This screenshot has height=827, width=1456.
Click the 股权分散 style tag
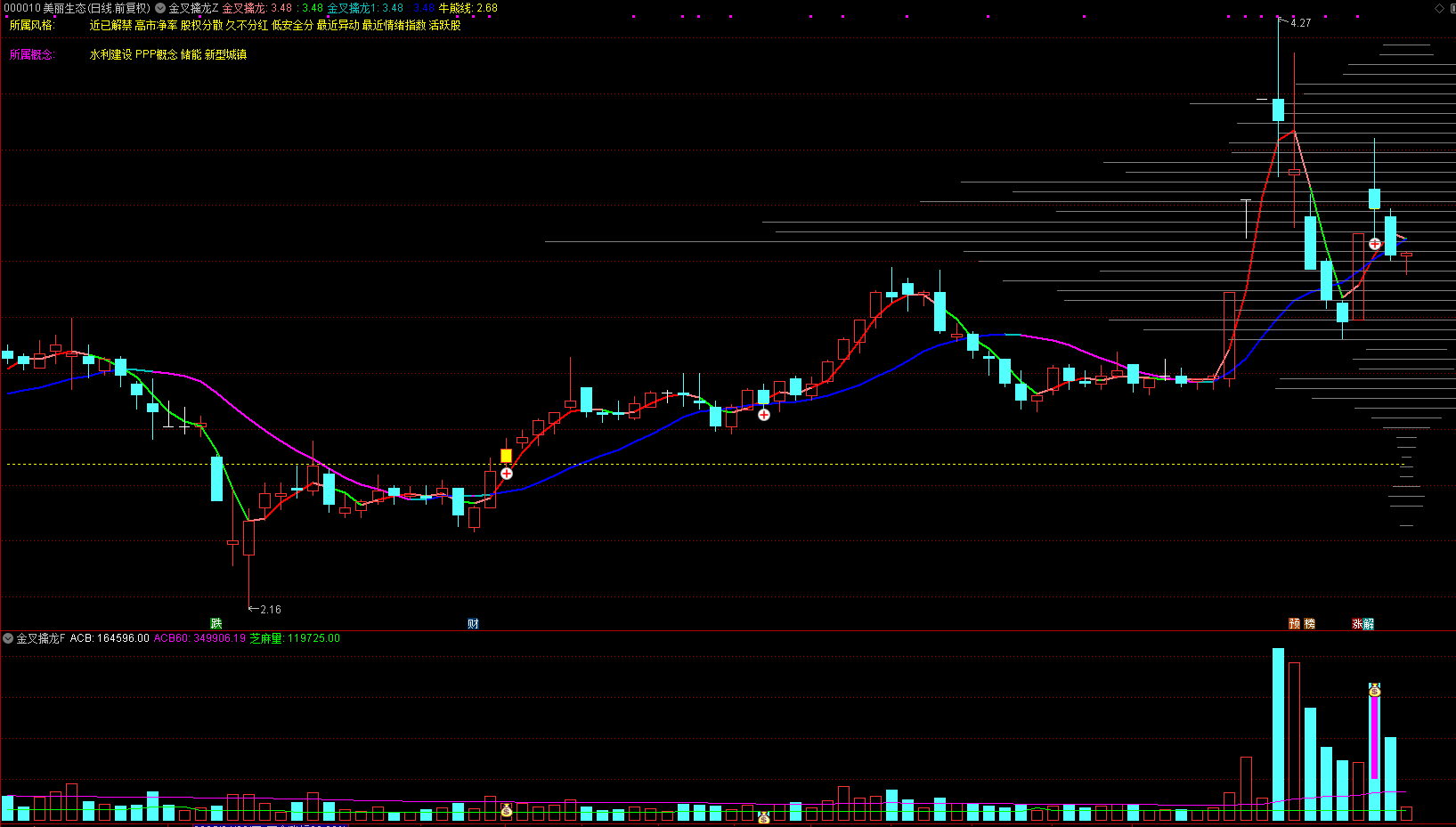click(x=201, y=25)
